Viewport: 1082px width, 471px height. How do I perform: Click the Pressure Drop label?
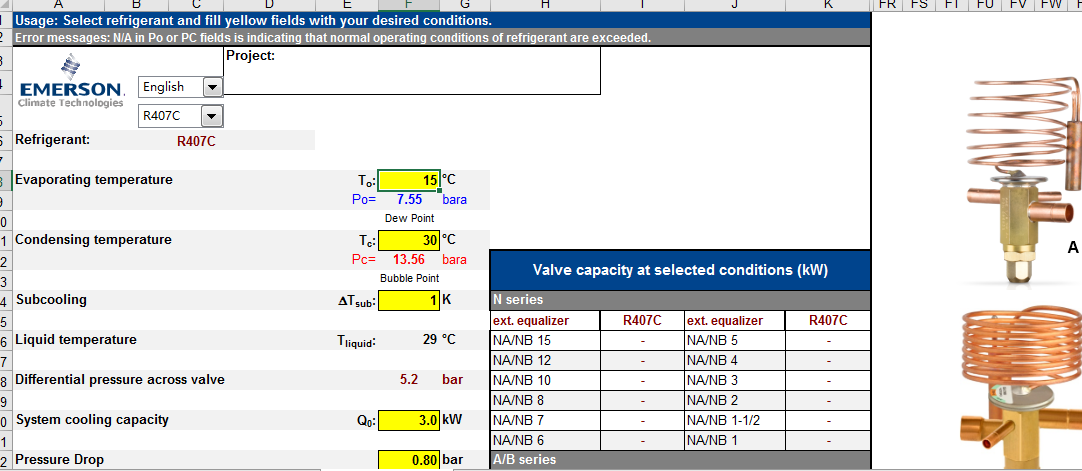click(60, 460)
